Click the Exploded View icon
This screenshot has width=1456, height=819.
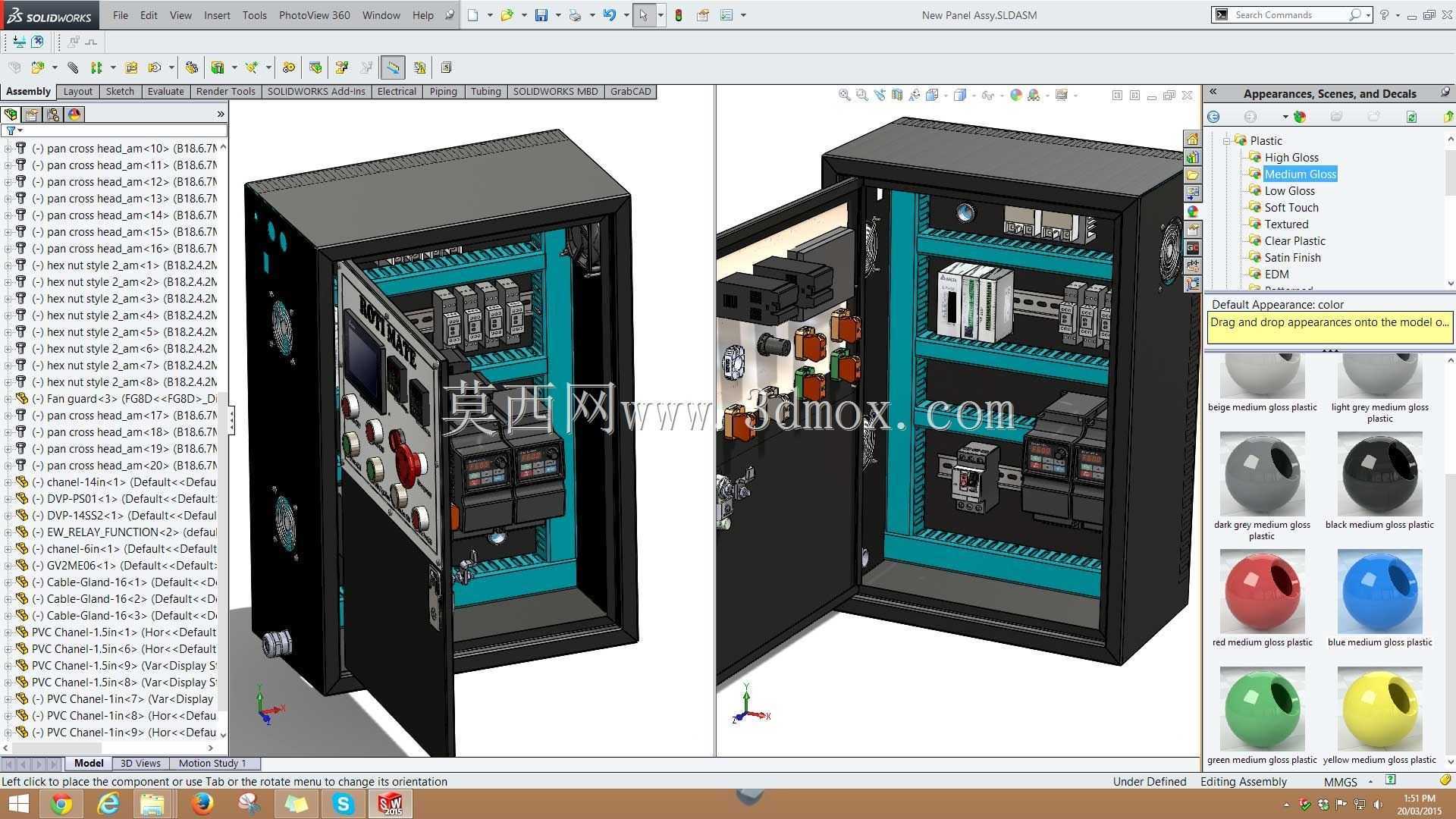pos(342,67)
